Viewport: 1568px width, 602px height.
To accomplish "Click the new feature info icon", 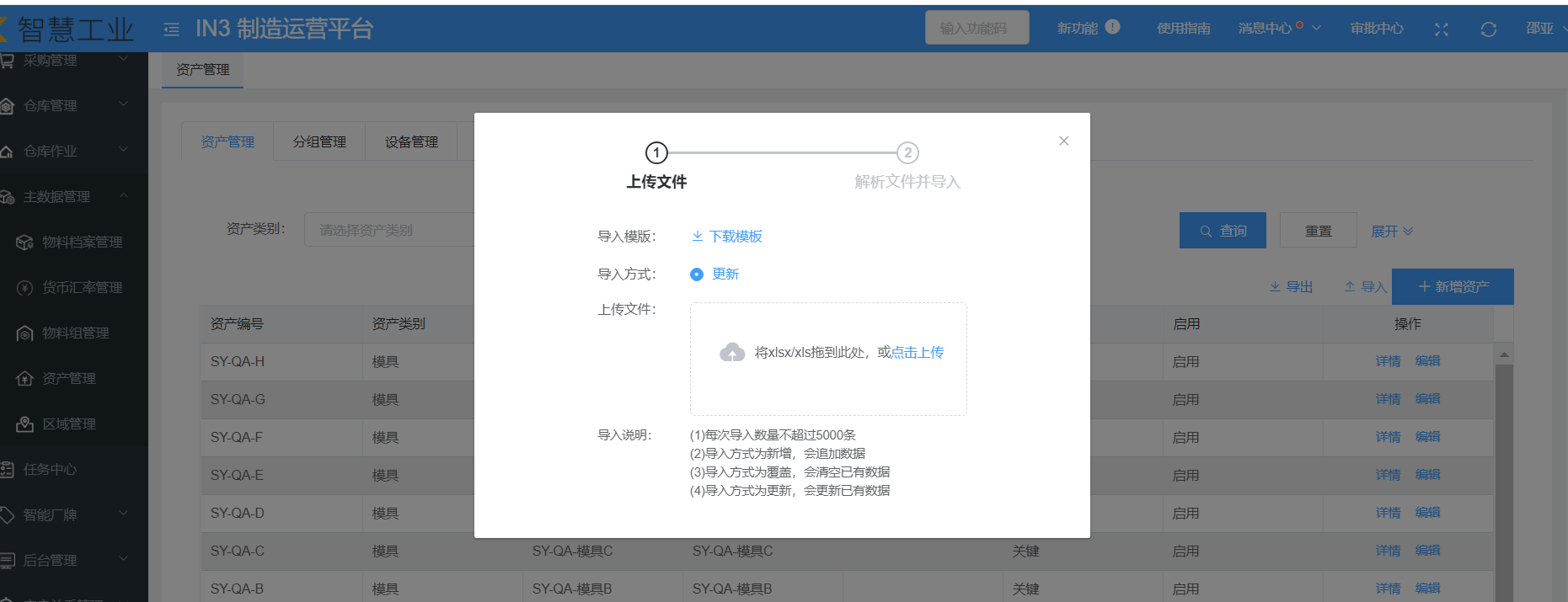I will tap(1112, 27).
